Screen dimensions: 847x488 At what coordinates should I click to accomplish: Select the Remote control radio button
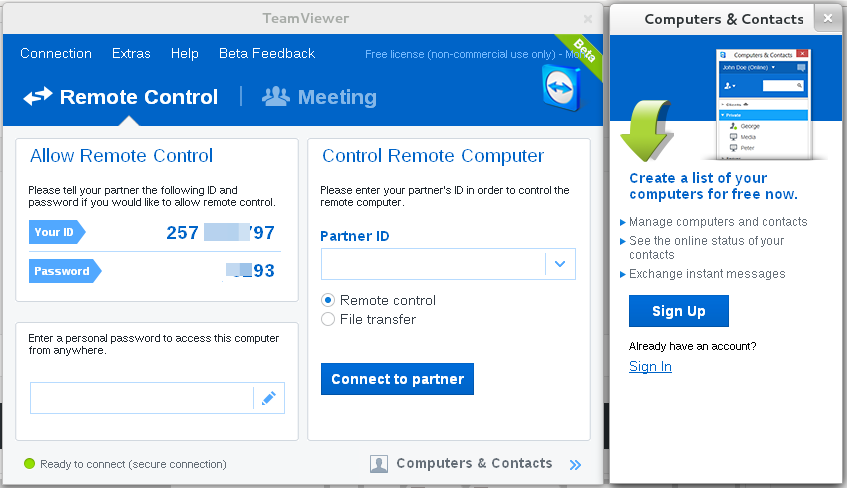point(328,300)
